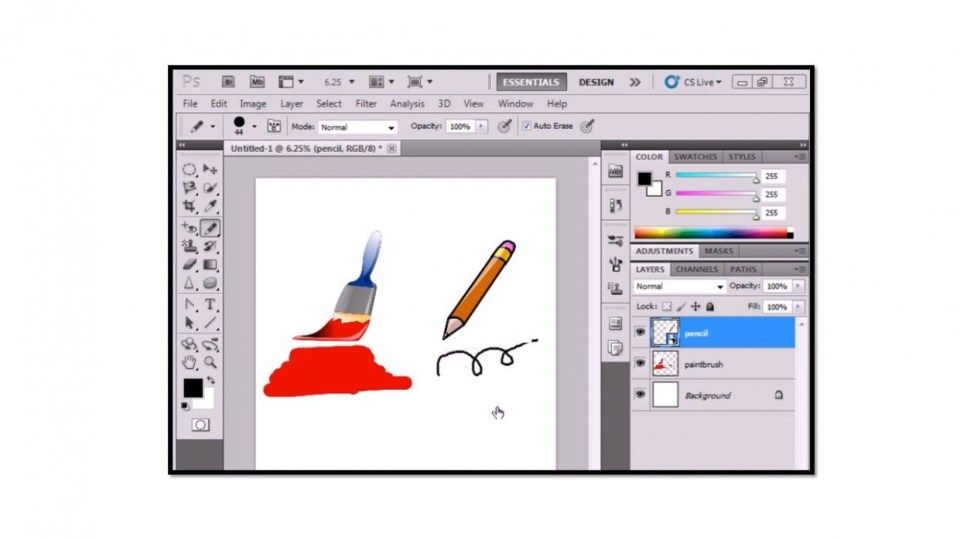The image size is (960, 539).
Task: Toggle Auto Erase checkbox
Action: (527, 126)
